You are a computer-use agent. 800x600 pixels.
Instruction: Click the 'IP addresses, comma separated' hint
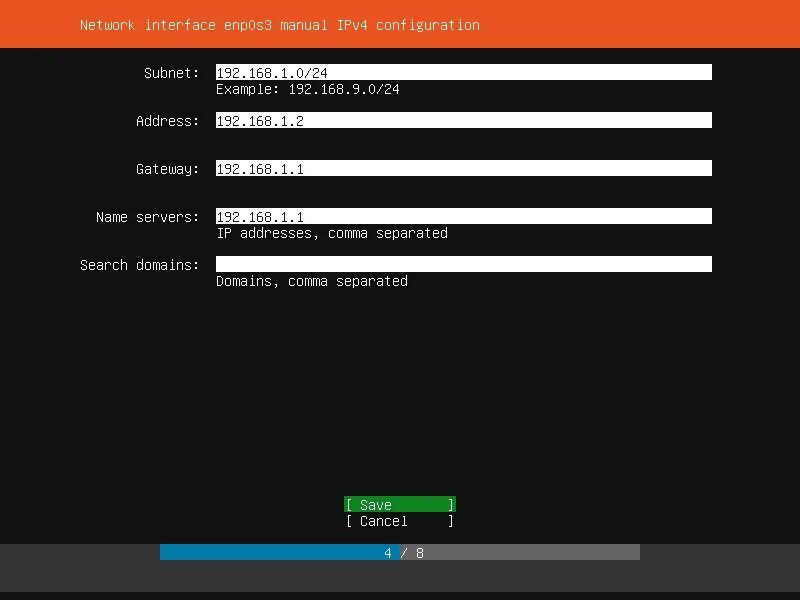click(332, 233)
